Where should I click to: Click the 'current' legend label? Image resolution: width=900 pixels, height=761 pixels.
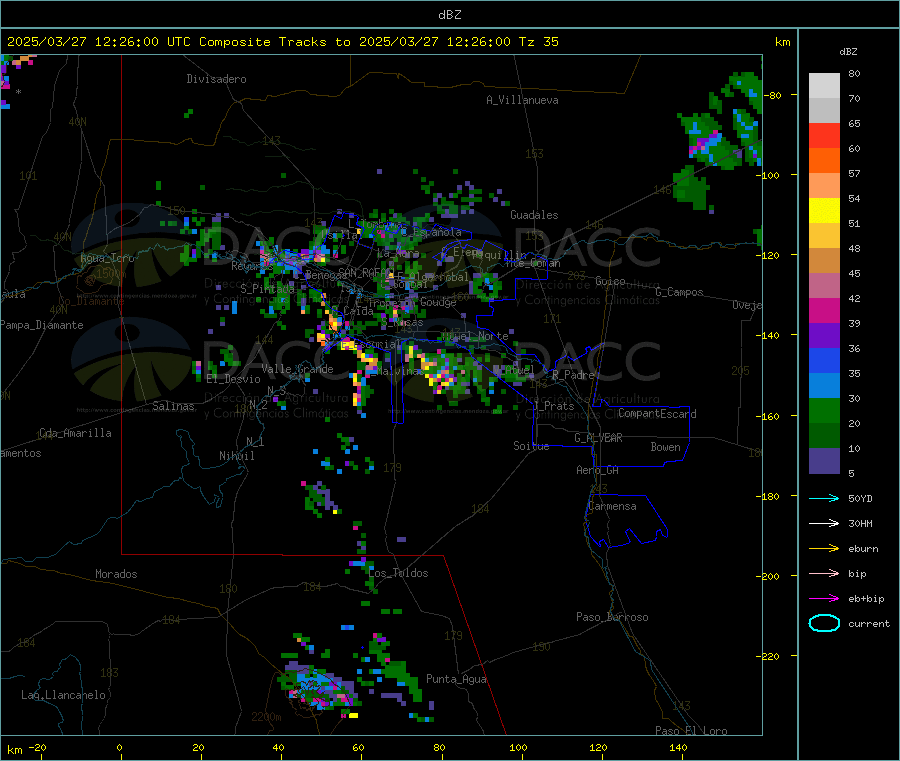tap(869, 624)
